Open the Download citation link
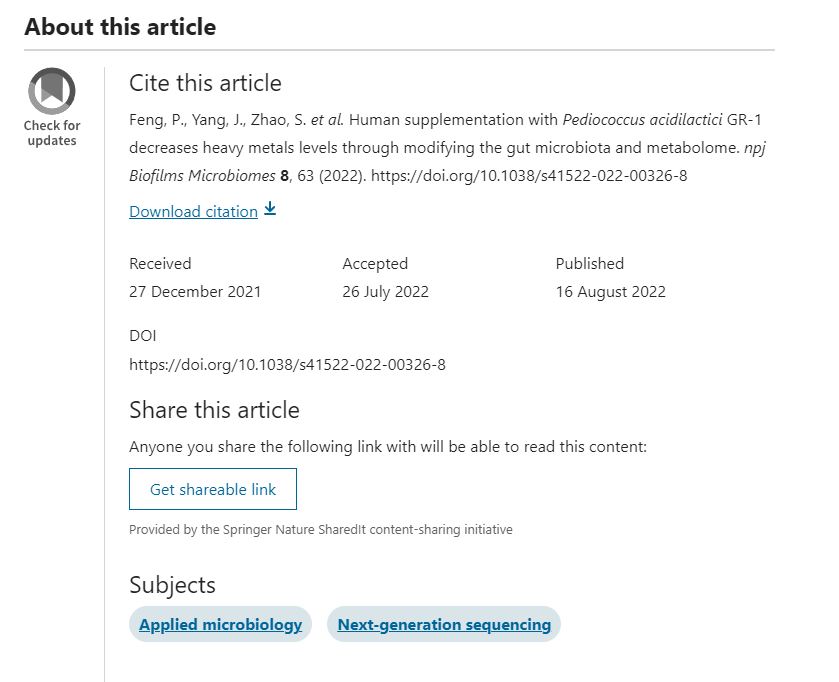 (193, 211)
